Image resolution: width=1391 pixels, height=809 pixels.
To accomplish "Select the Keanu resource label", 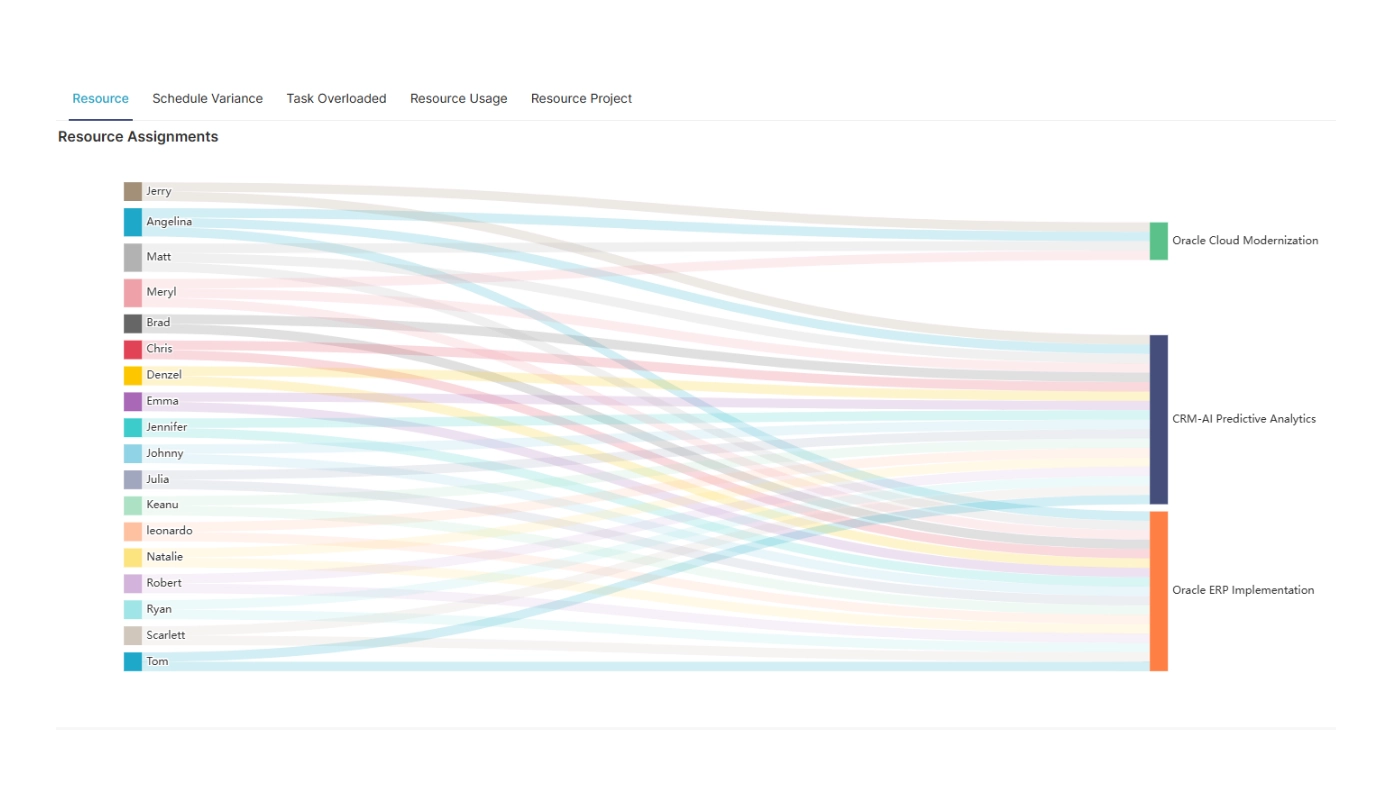I will [x=162, y=505].
